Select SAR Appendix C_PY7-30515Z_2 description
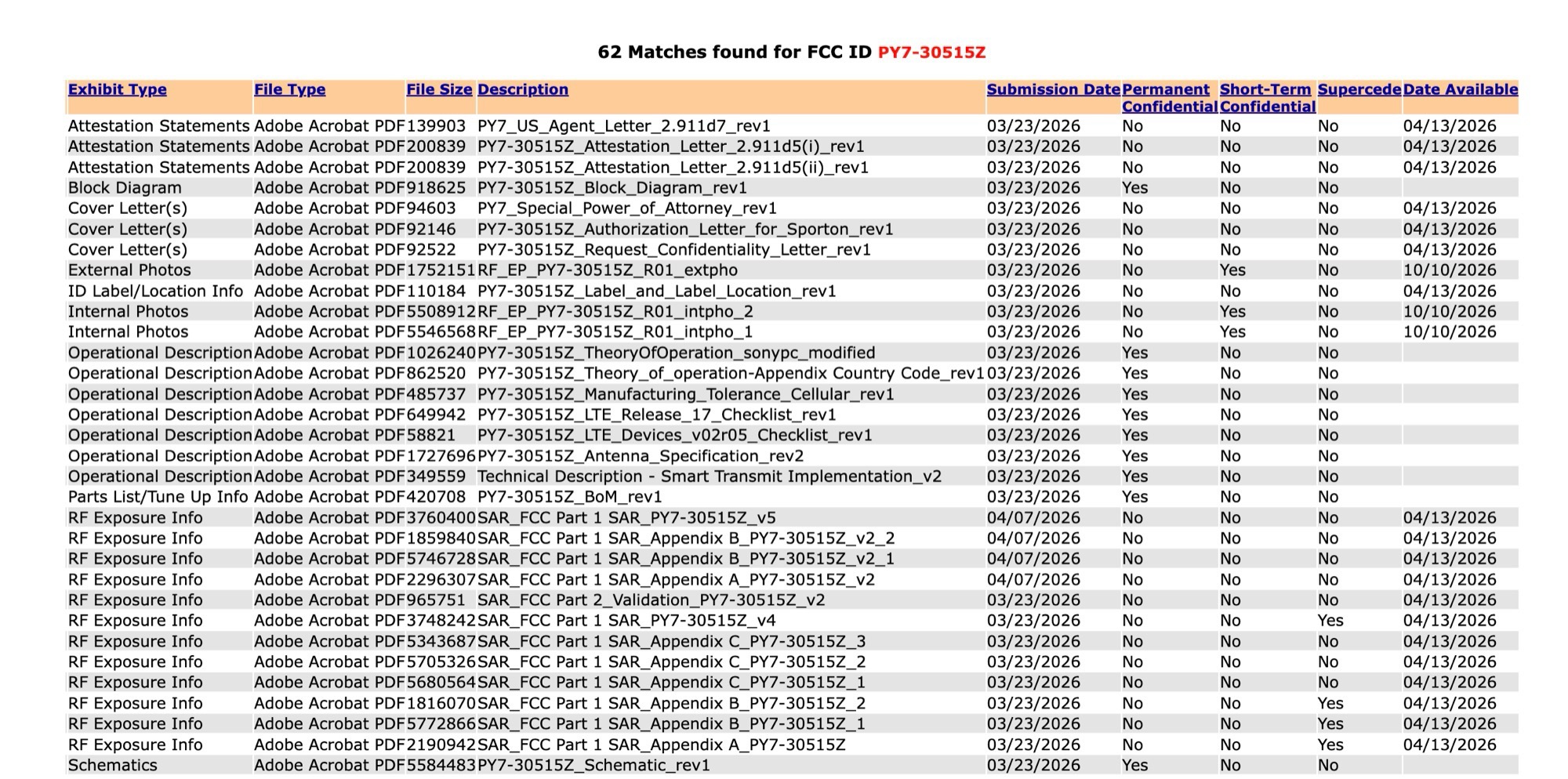The width and height of the screenshot is (1568, 779). click(672, 662)
